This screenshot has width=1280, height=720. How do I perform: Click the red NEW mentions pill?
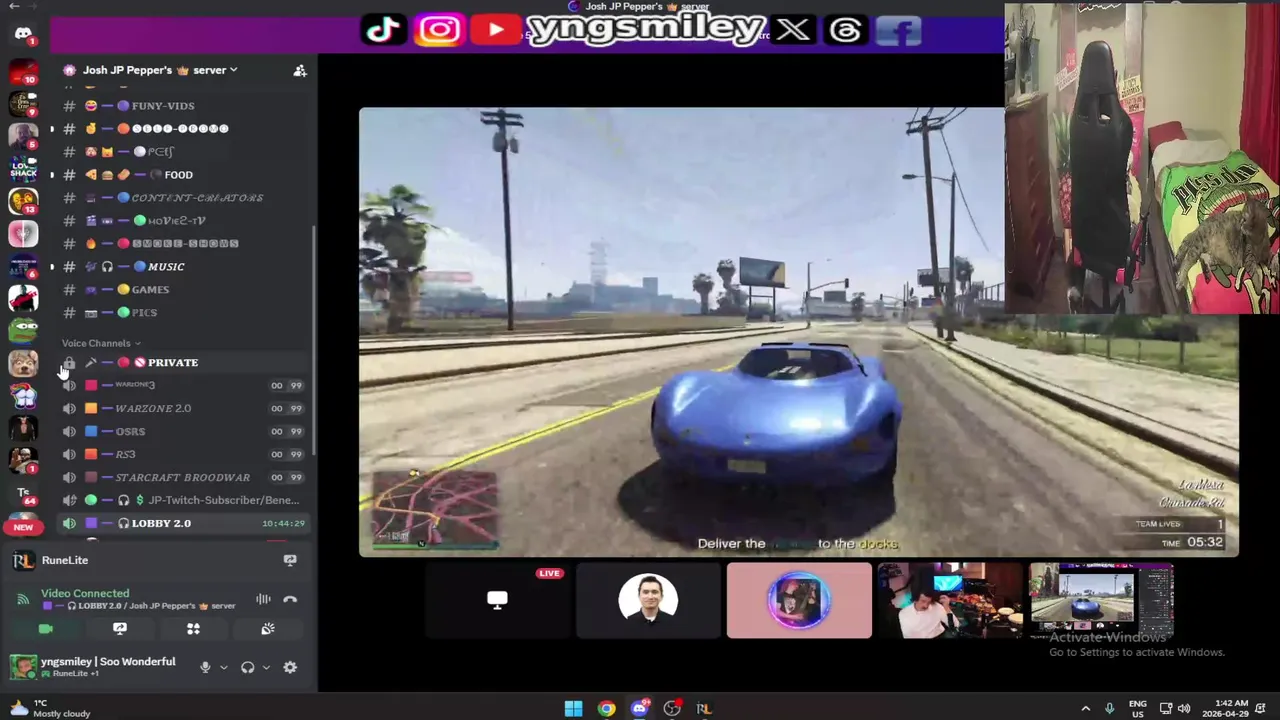click(23, 527)
